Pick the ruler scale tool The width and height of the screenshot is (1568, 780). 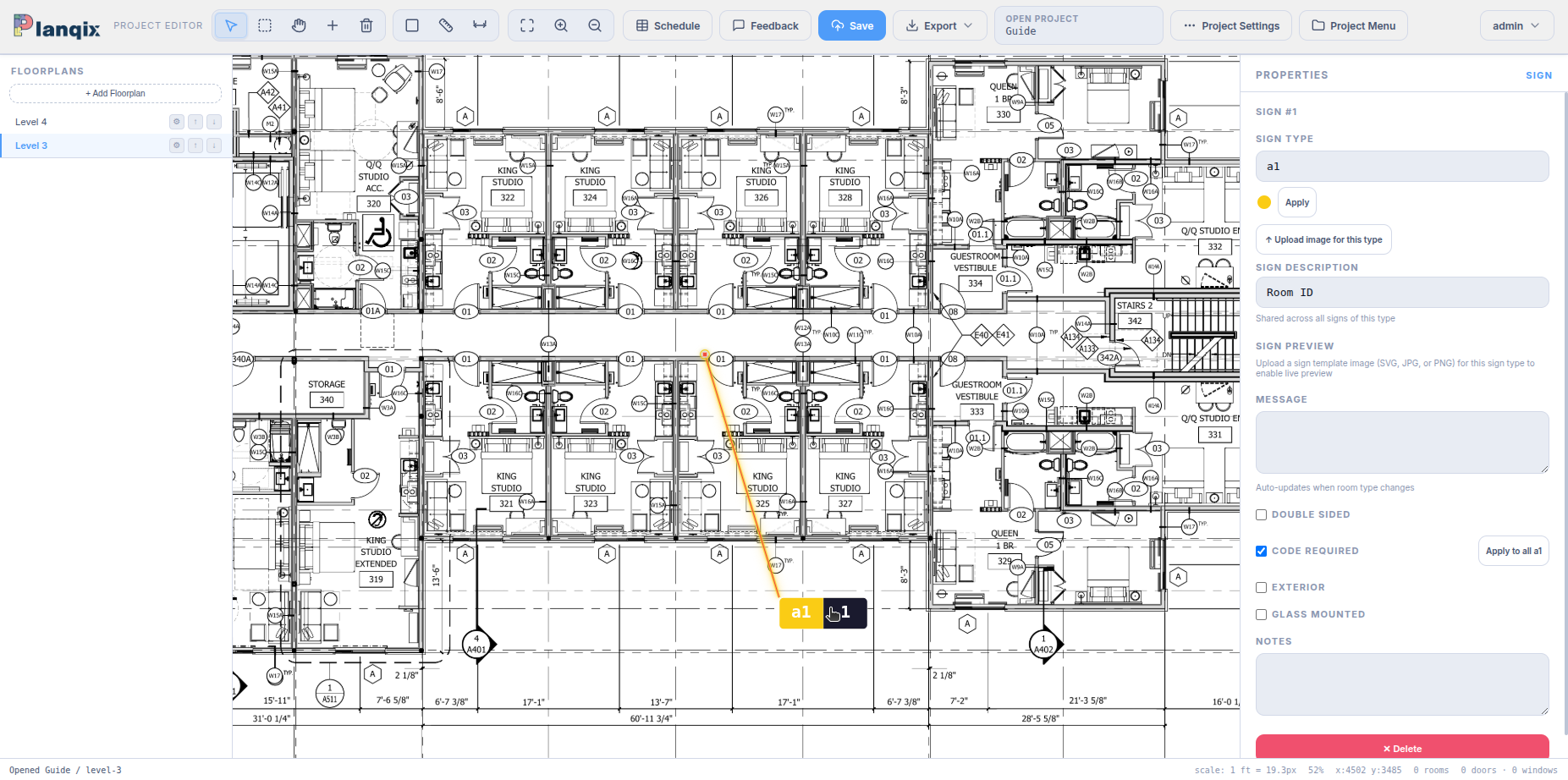click(446, 25)
